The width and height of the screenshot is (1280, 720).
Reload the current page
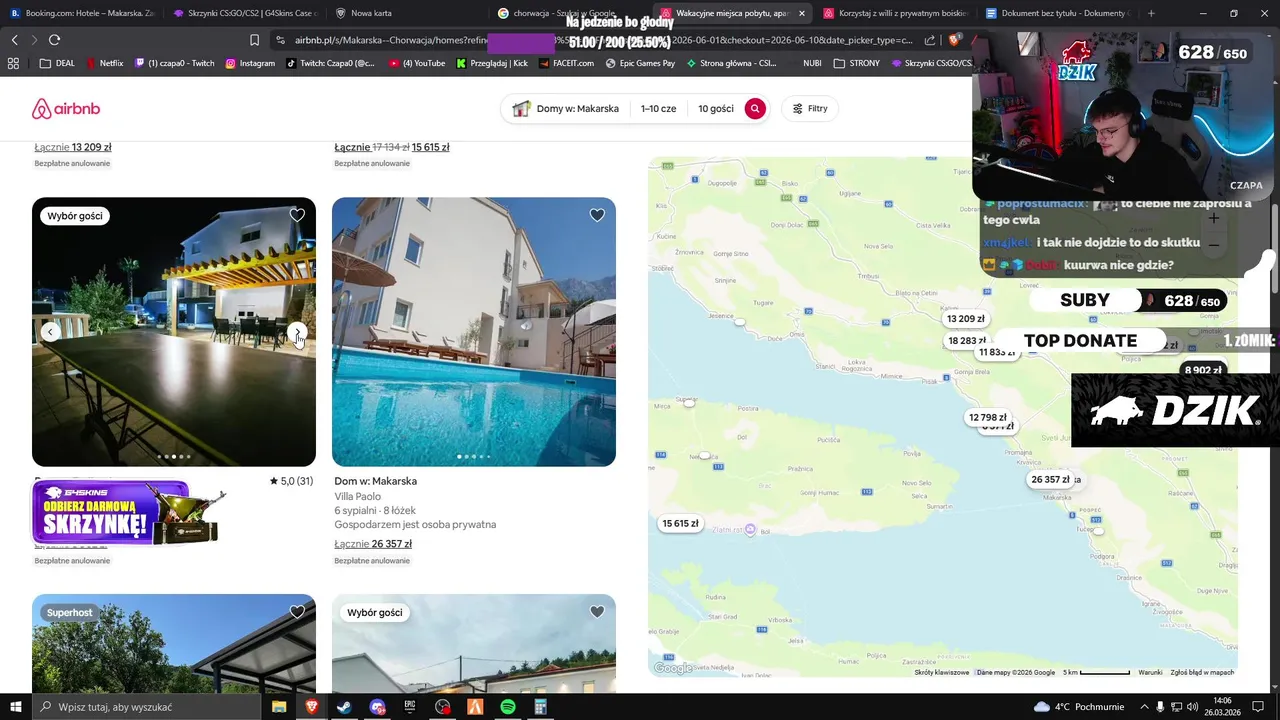54,40
